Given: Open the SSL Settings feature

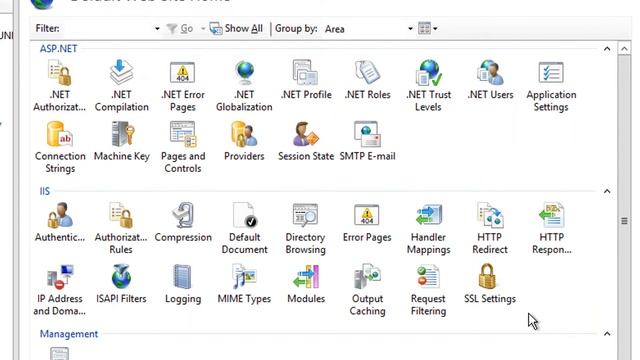Looking at the screenshot, I should click(x=490, y=284).
